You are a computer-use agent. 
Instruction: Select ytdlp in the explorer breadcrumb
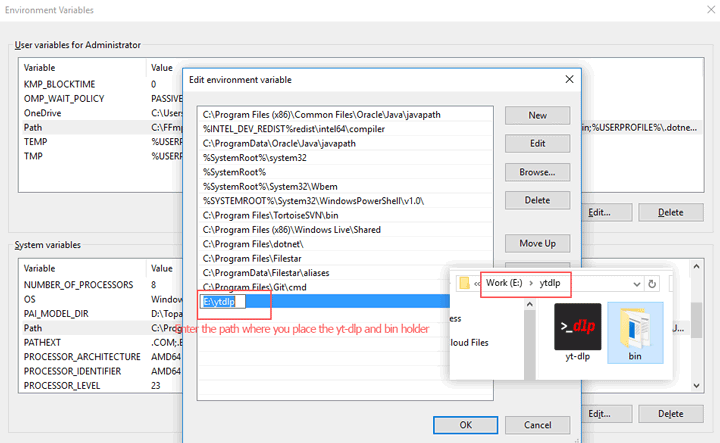coord(550,283)
